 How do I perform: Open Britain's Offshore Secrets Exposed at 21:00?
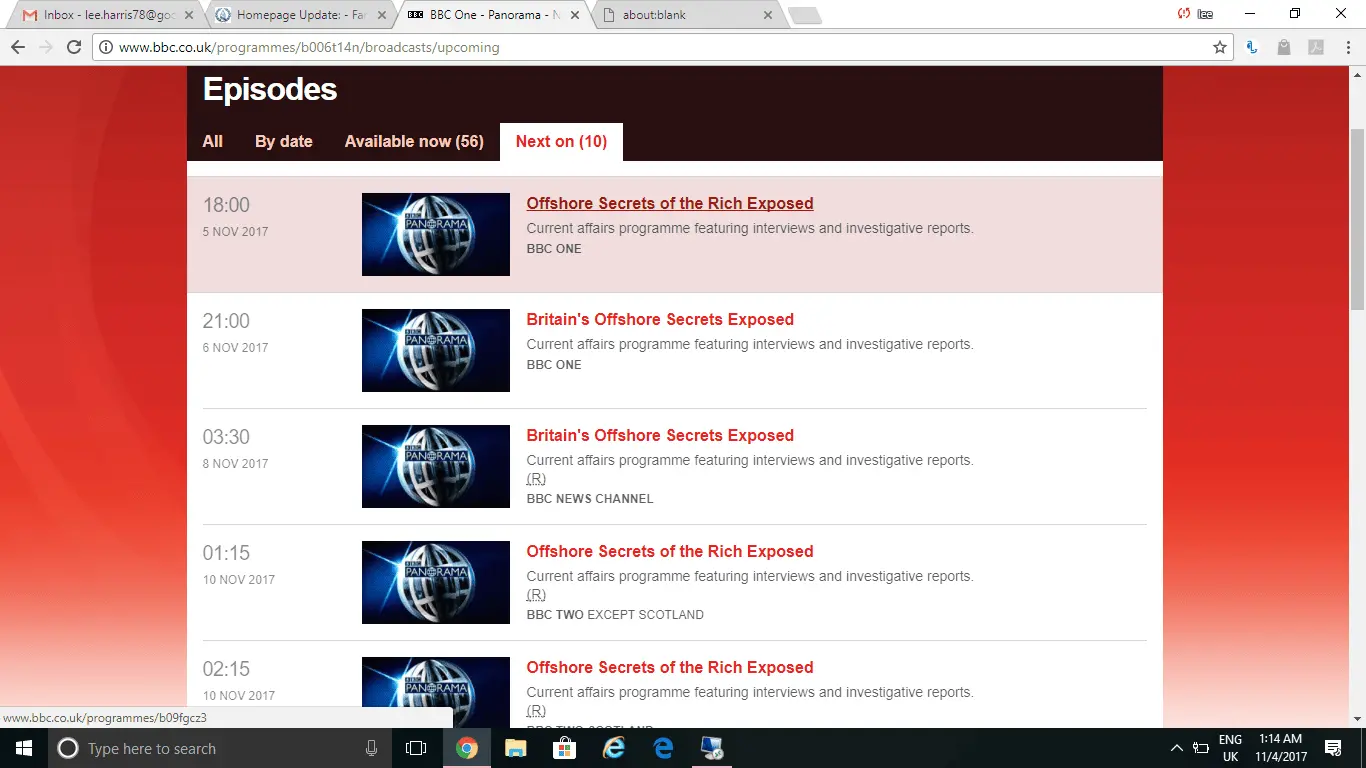pyautogui.click(x=660, y=319)
